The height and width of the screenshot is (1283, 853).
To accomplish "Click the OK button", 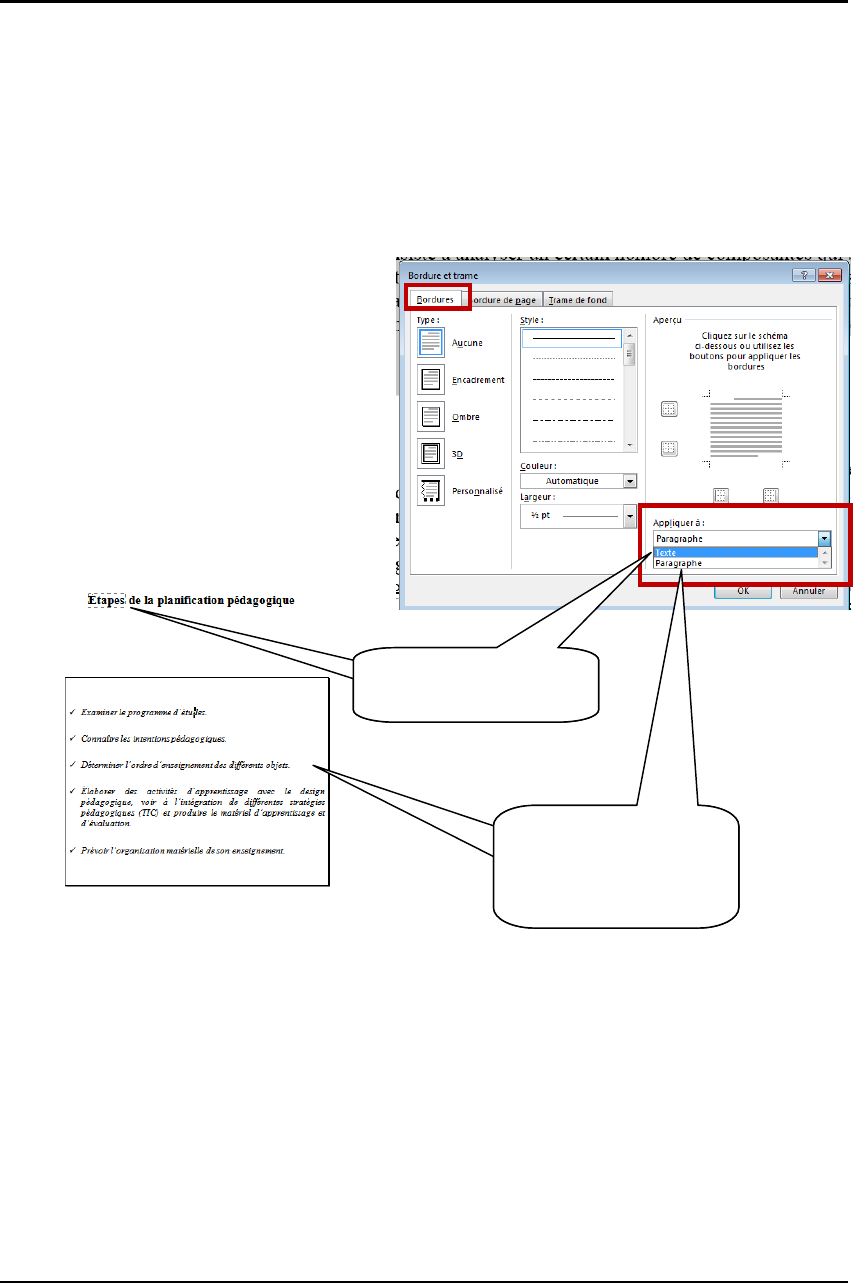I will tap(743, 591).
